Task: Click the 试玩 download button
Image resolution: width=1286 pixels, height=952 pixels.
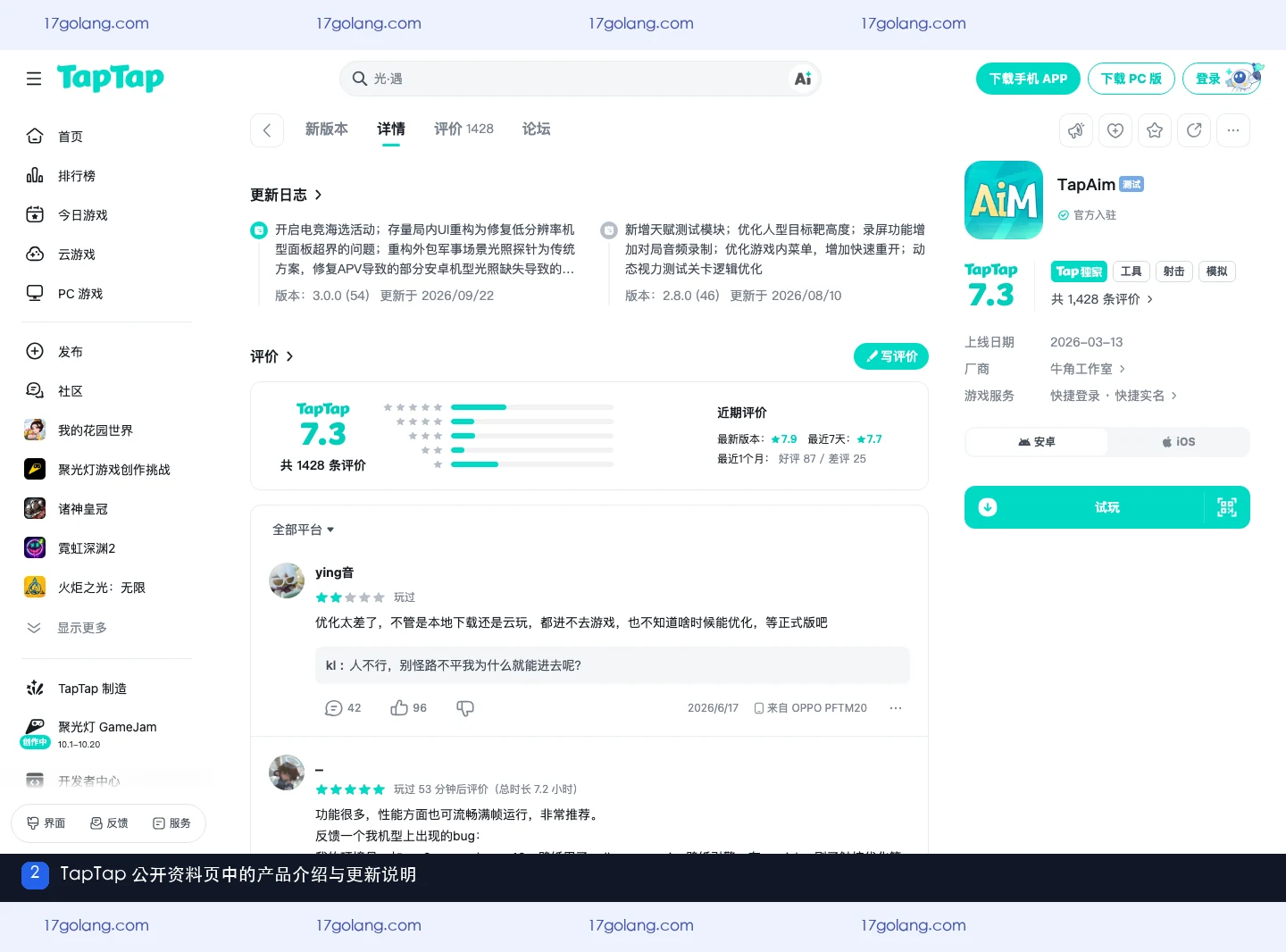Action: coord(1107,507)
